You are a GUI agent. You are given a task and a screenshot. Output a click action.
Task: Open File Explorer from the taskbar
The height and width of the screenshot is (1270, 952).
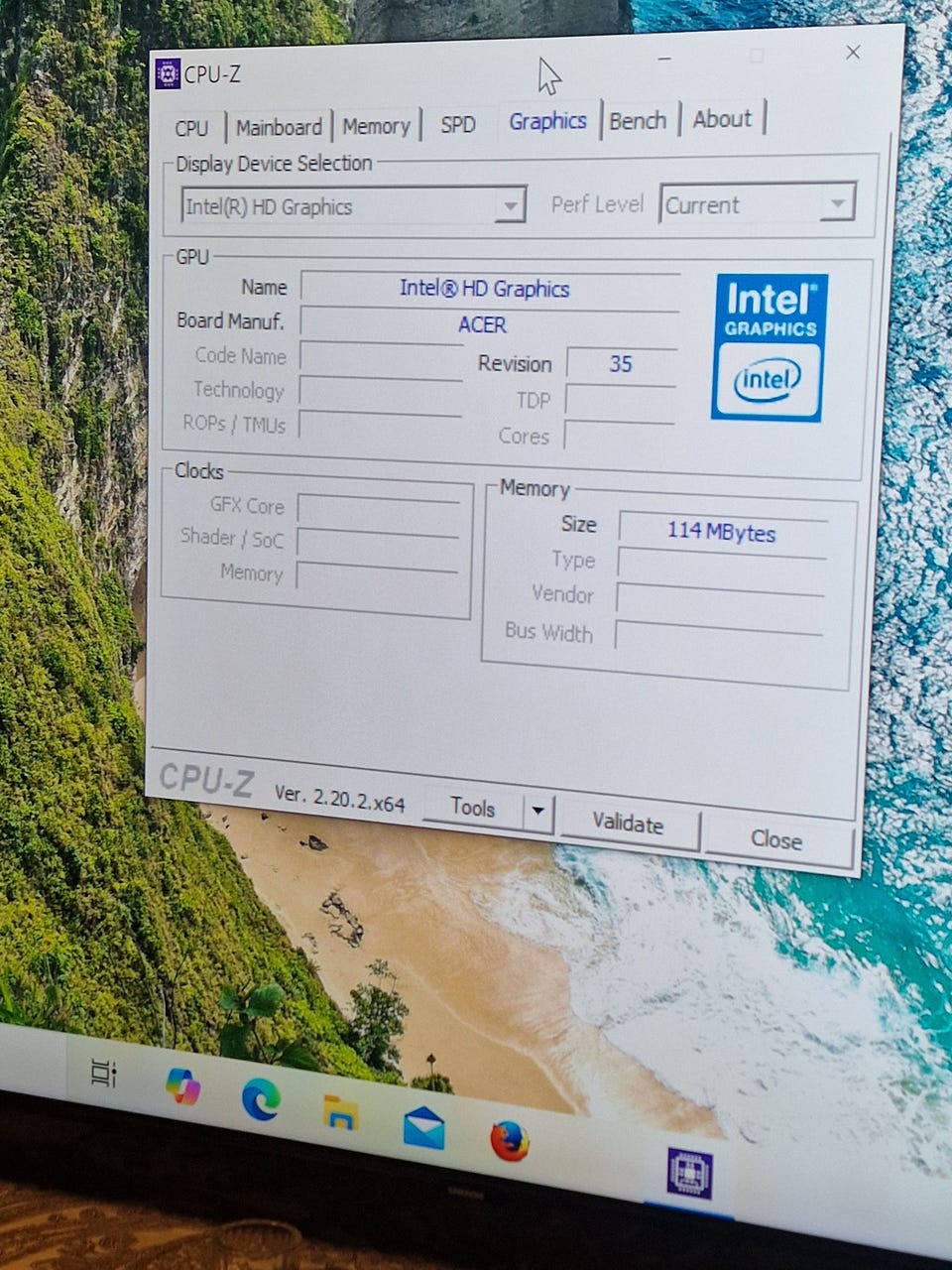[341, 1113]
